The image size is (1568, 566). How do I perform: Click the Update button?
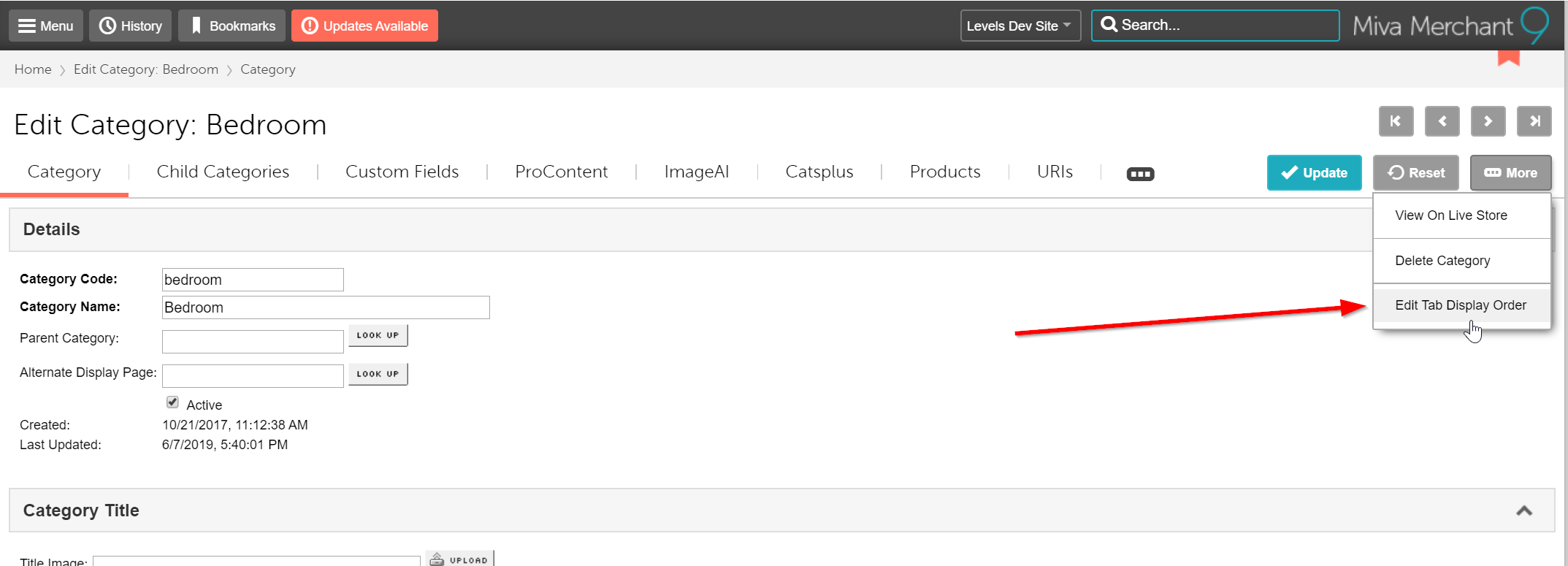point(1314,173)
